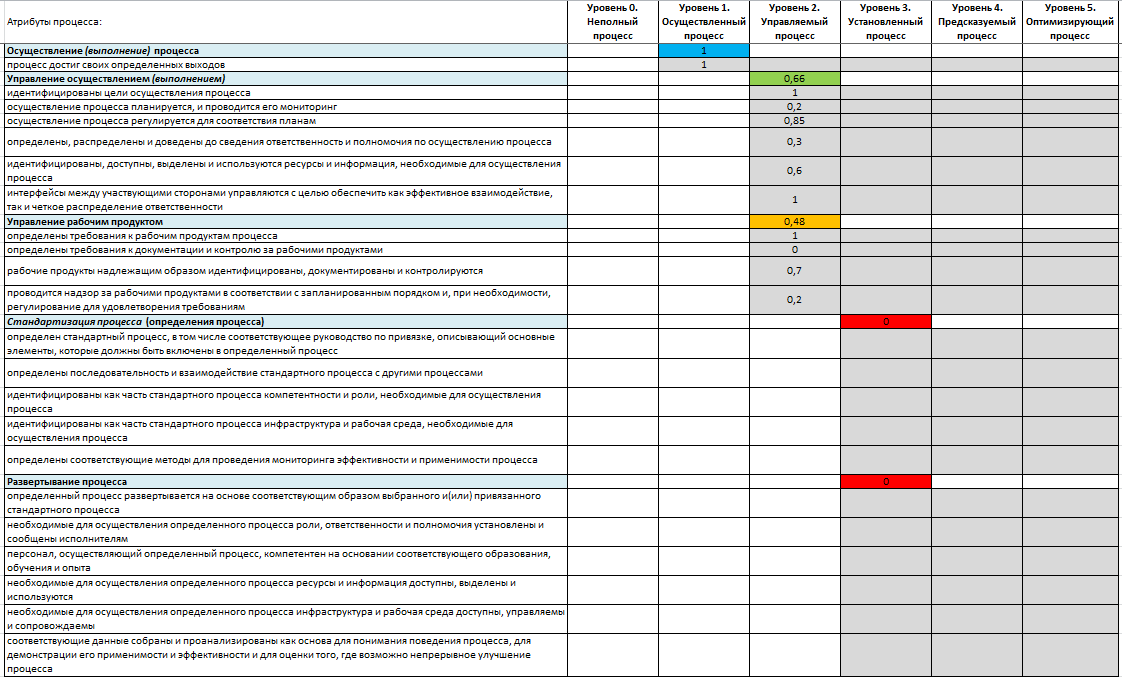This screenshot has width=1122, height=677.
Task: Select the "Уровень 5. Оптимизирующий процесс" column header
Action: point(1069,22)
